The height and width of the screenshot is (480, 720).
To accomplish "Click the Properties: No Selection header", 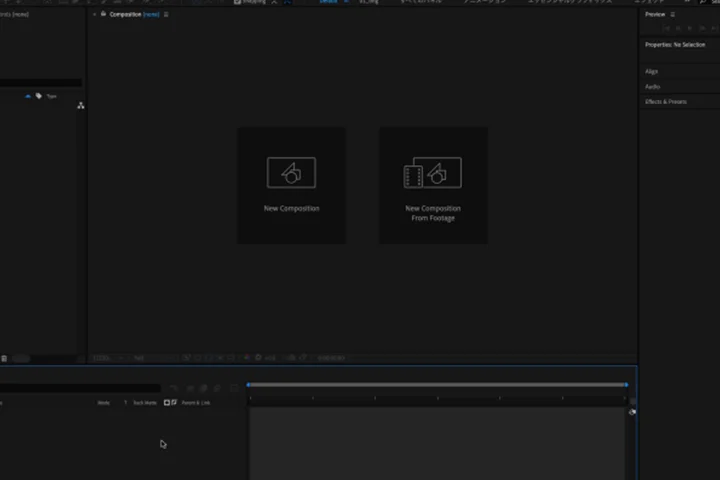I will [x=675, y=45].
